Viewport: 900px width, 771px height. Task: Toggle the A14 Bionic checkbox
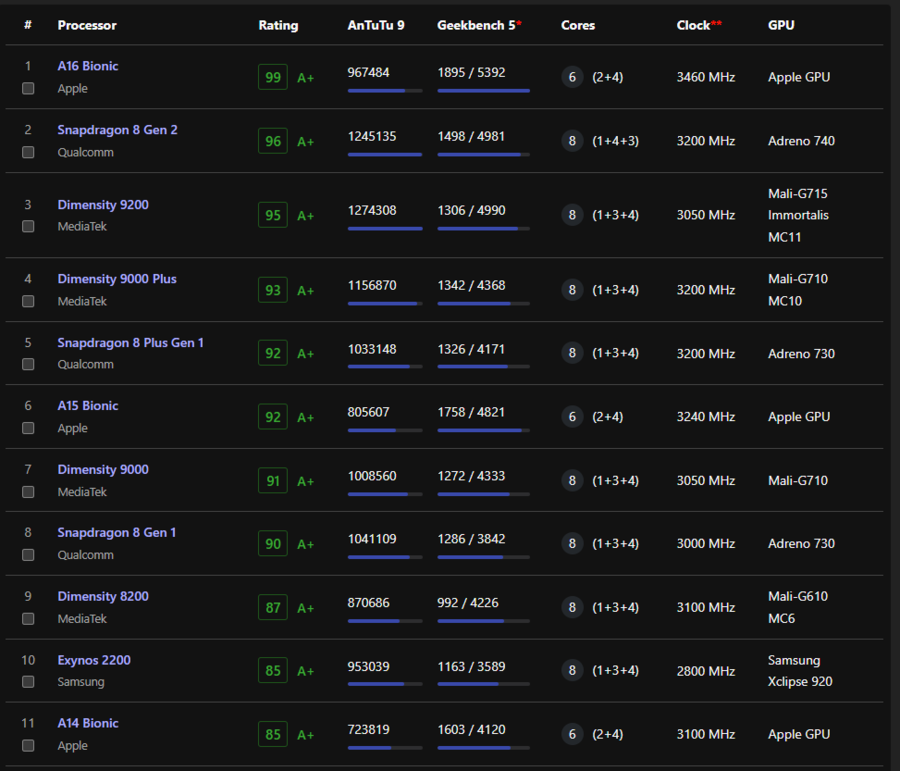(x=28, y=745)
